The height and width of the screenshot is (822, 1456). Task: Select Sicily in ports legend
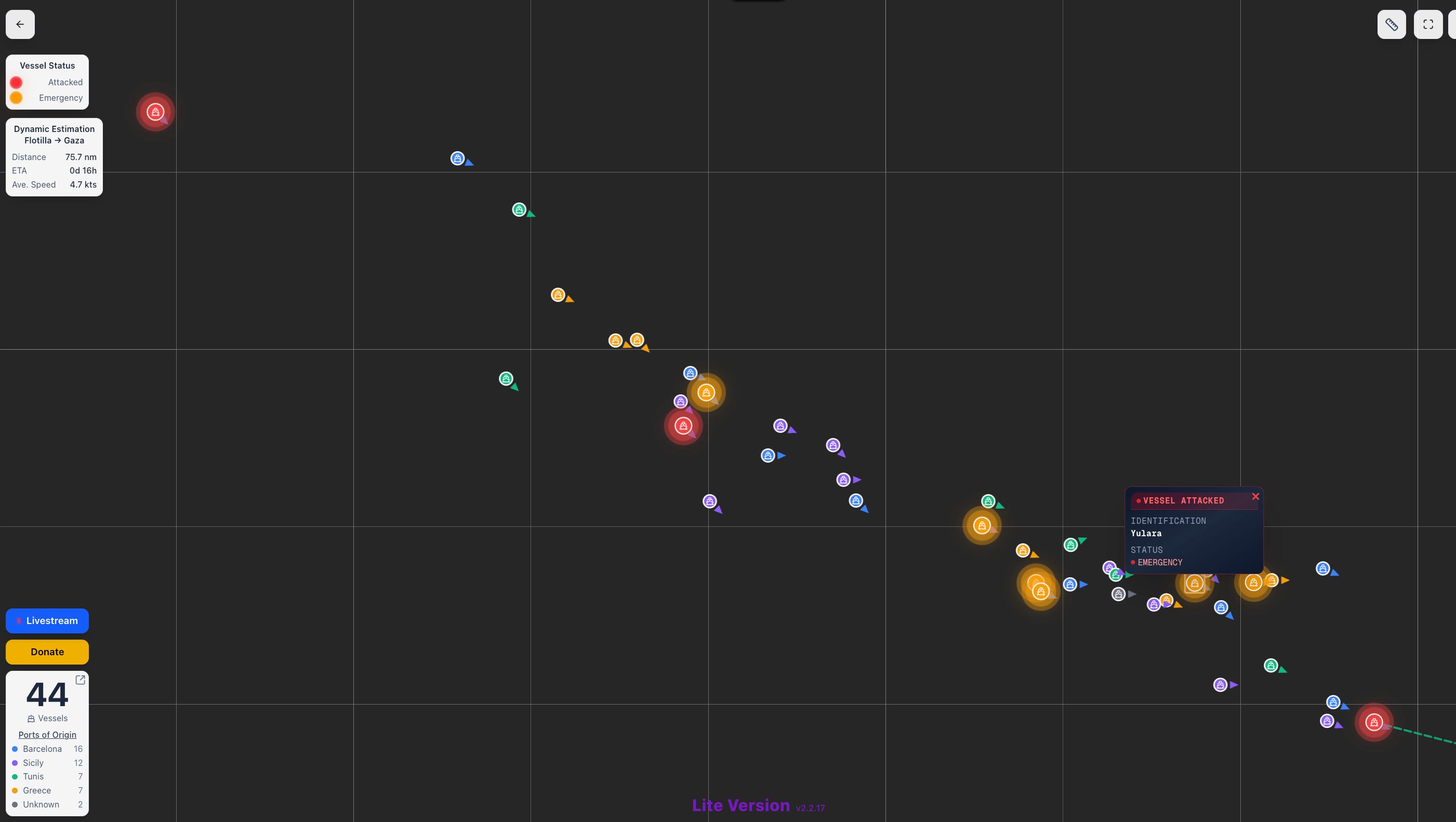33,763
